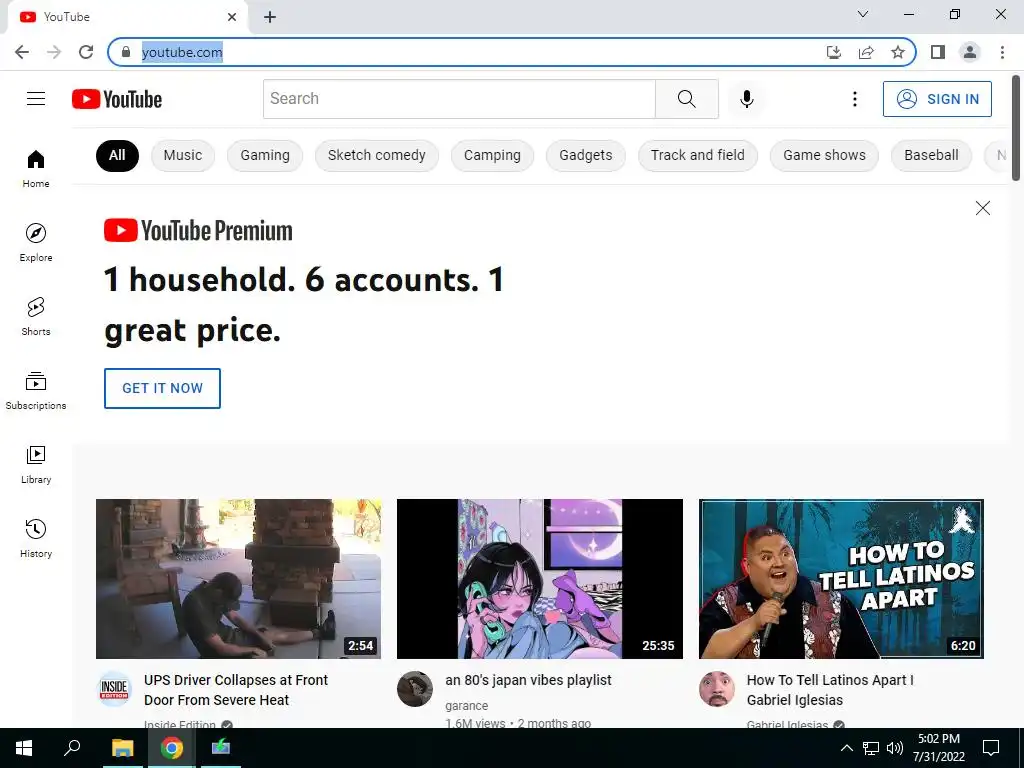Click share this page icon

pos(866,52)
